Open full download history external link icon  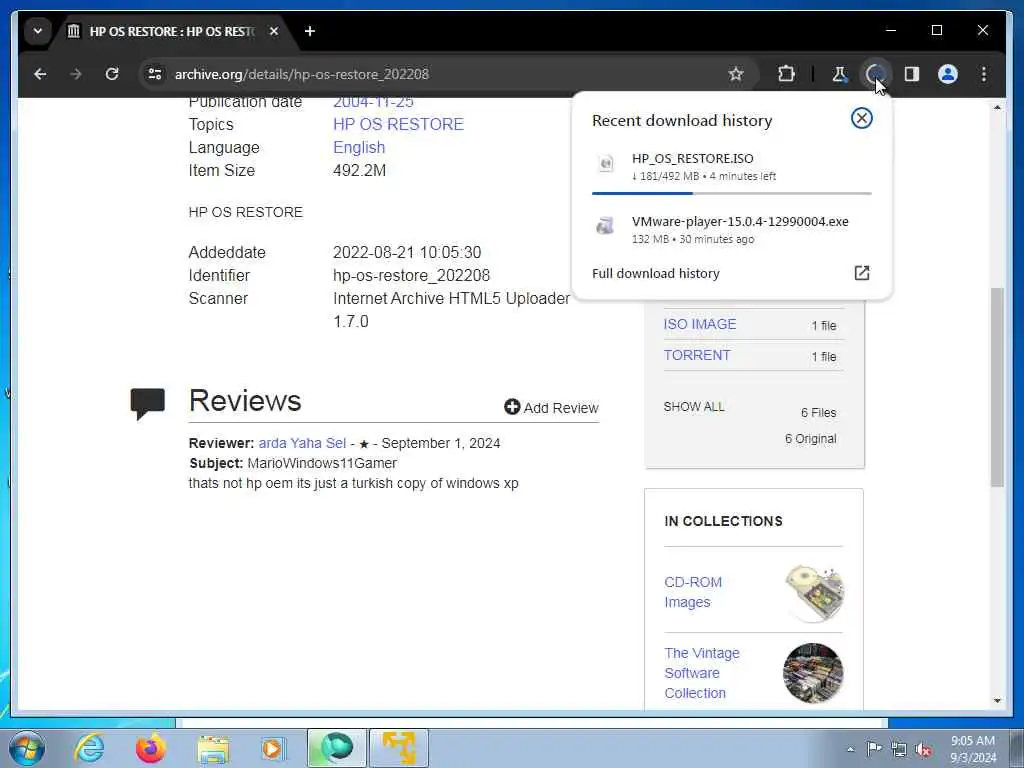click(x=862, y=273)
